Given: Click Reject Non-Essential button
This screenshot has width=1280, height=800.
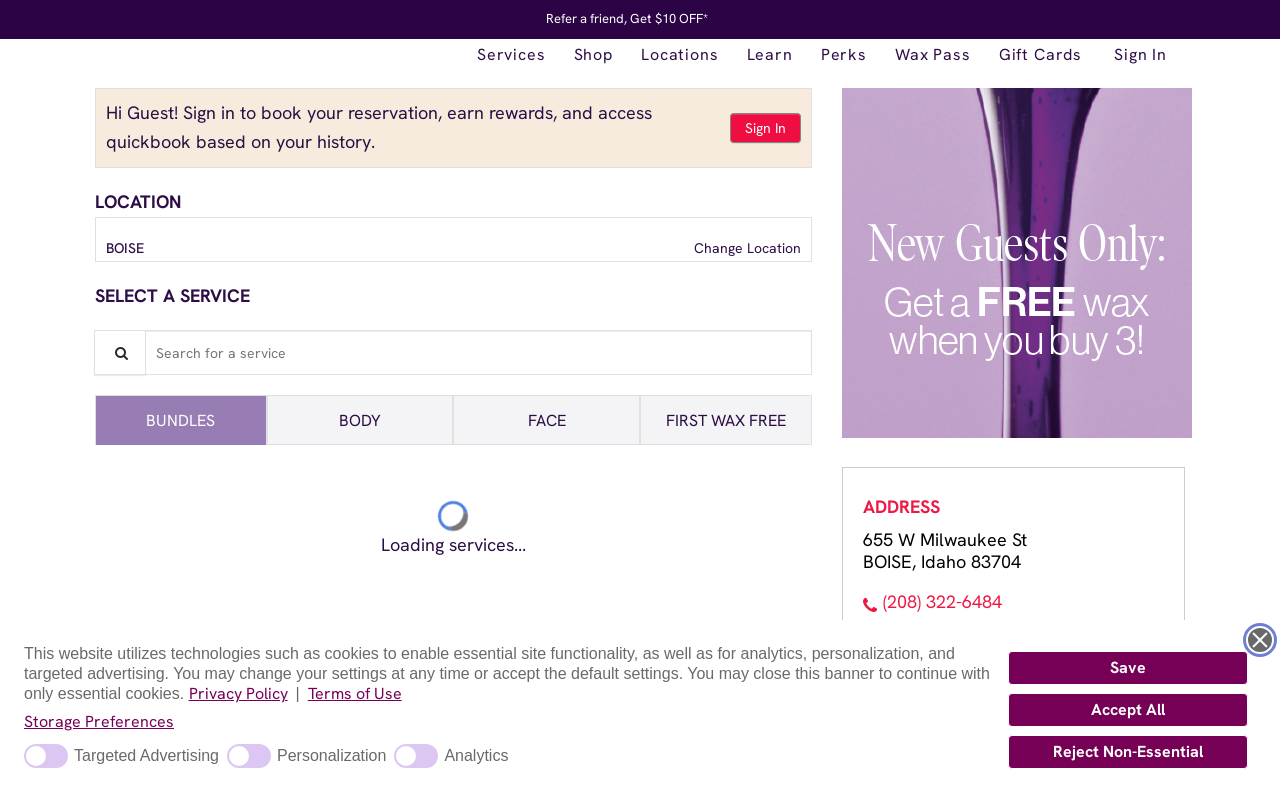Looking at the screenshot, I should pyautogui.click(x=1128, y=752).
